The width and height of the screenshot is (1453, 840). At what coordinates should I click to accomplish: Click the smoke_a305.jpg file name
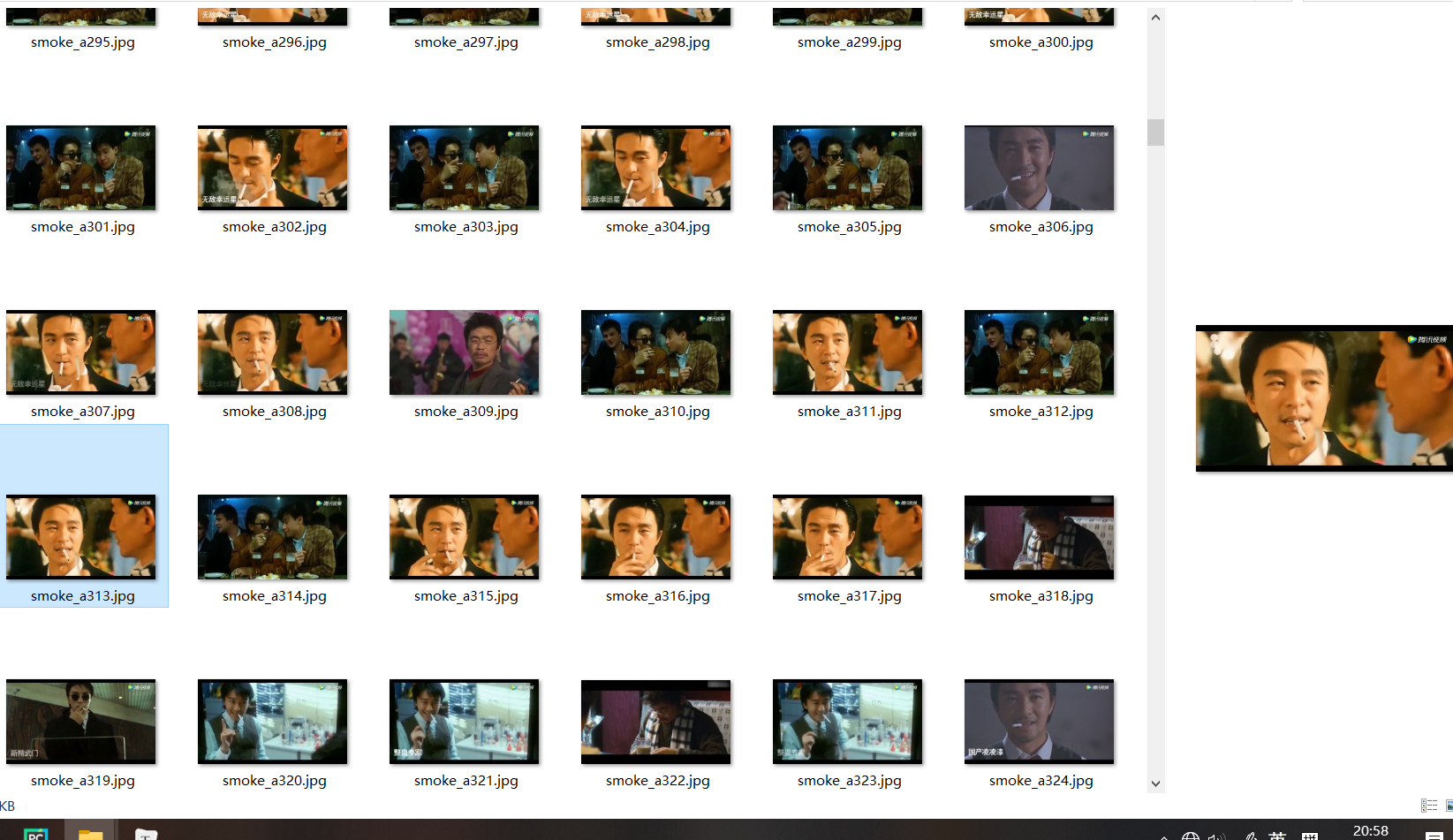[850, 227]
